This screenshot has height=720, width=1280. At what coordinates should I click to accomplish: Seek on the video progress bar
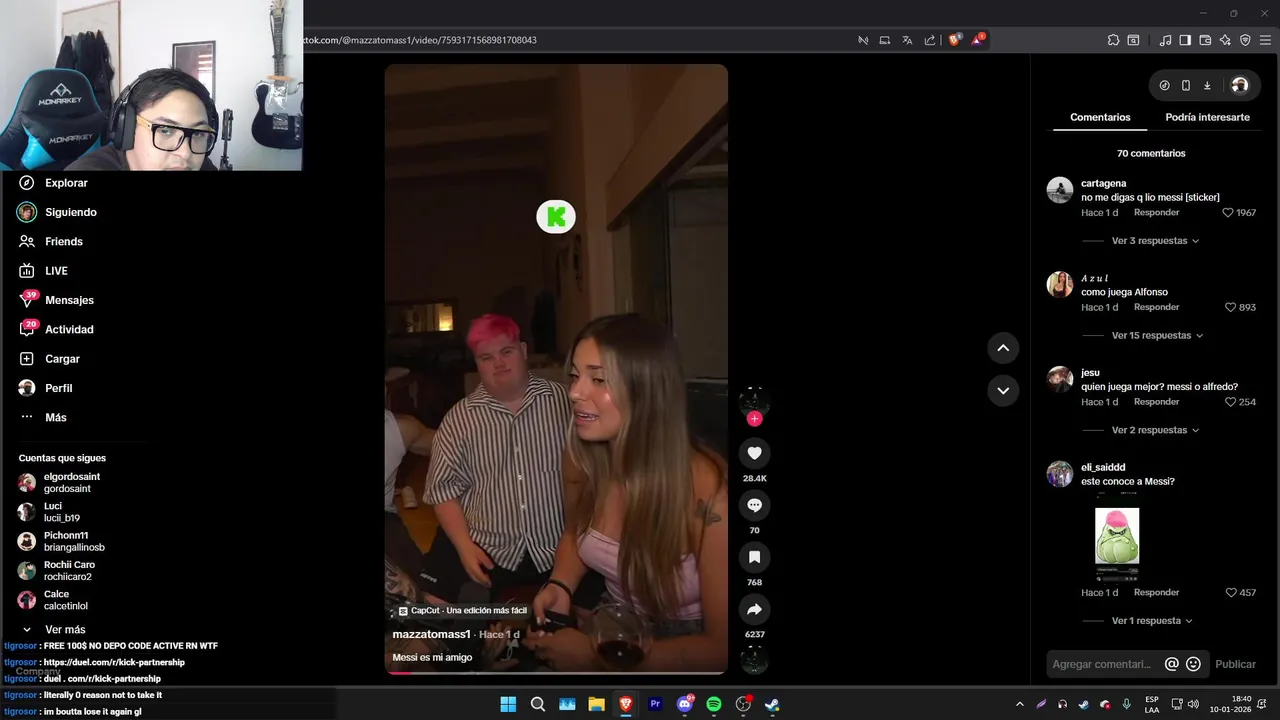(556, 673)
